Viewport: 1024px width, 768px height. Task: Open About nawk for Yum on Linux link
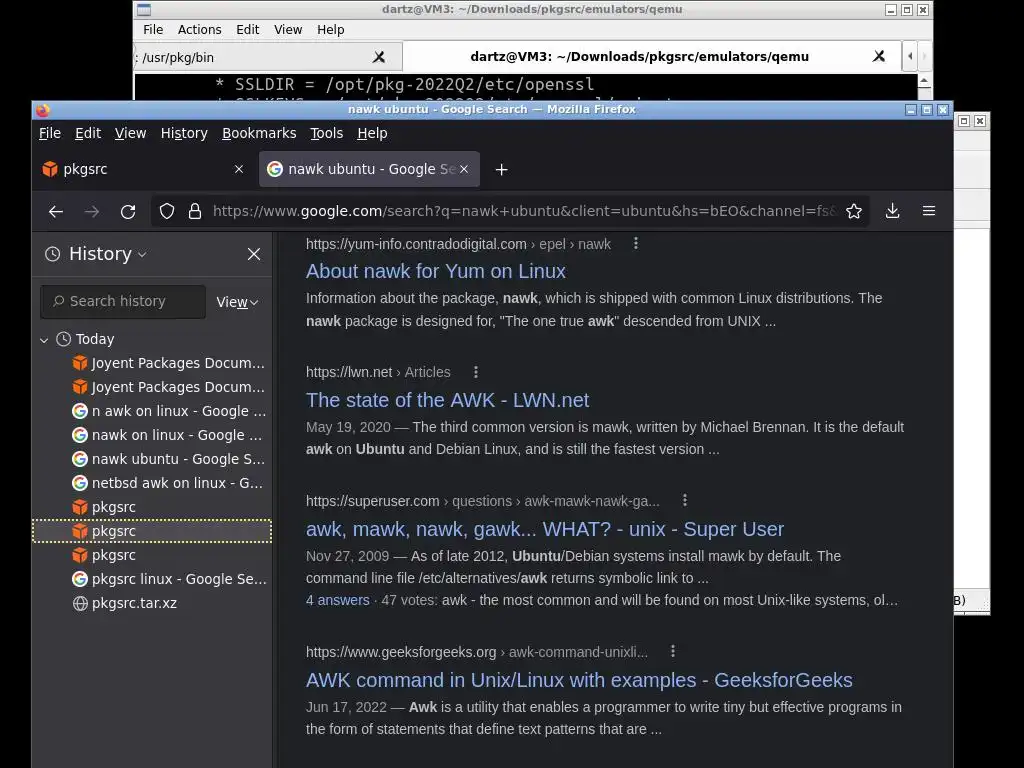coord(436,271)
